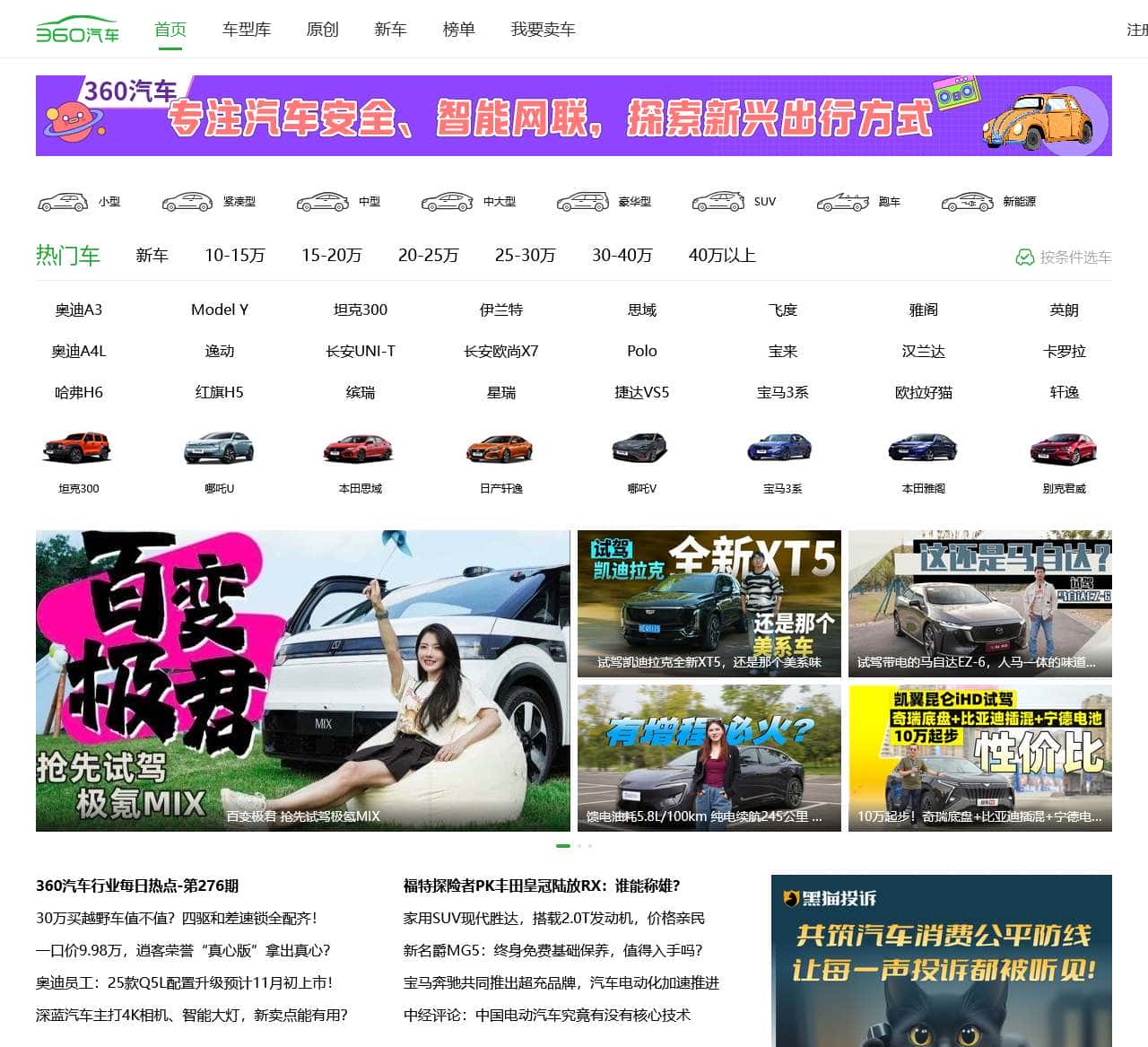Open the 新车 navigation item
The height and width of the screenshot is (1047, 1148).
pyautogui.click(x=391, y=30)
